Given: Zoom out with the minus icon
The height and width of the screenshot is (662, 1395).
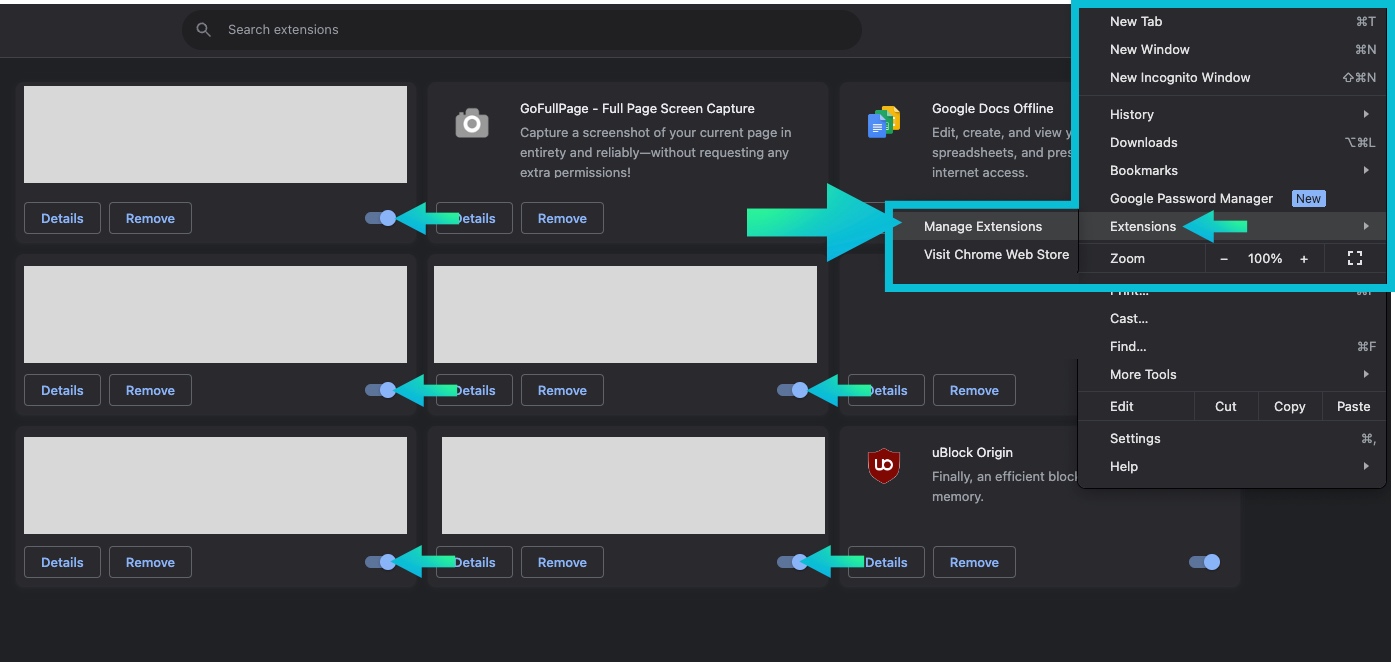Looking at the screenshot, I should [1224, 258].
